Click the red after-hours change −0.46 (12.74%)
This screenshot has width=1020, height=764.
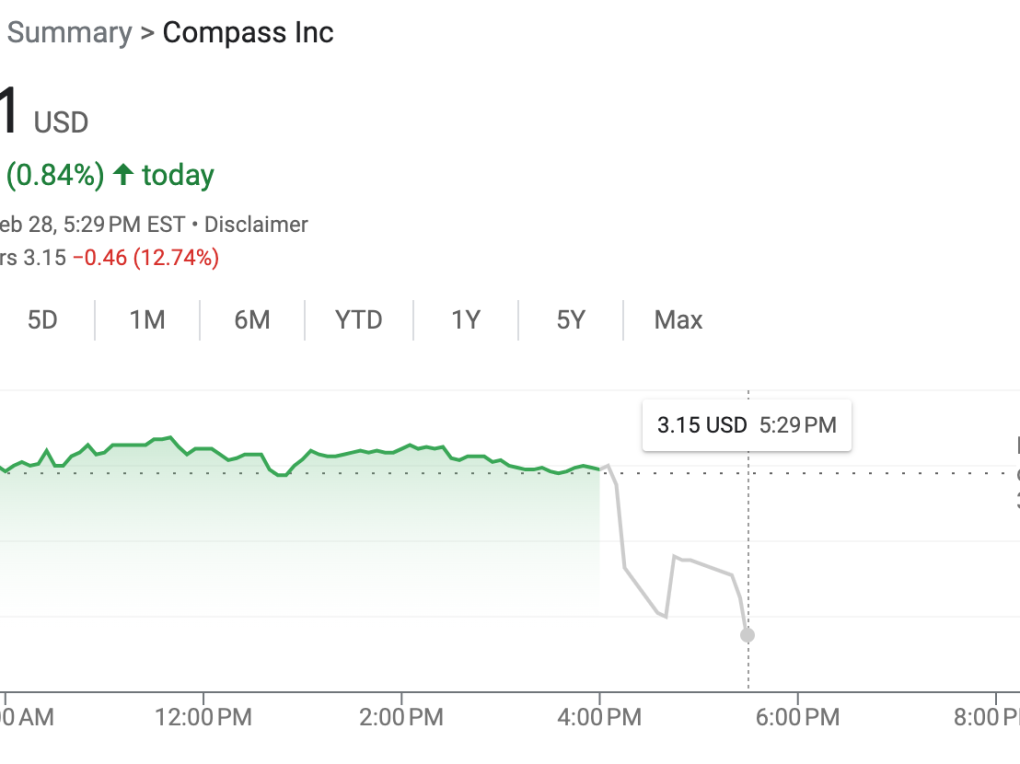[145, 258]
